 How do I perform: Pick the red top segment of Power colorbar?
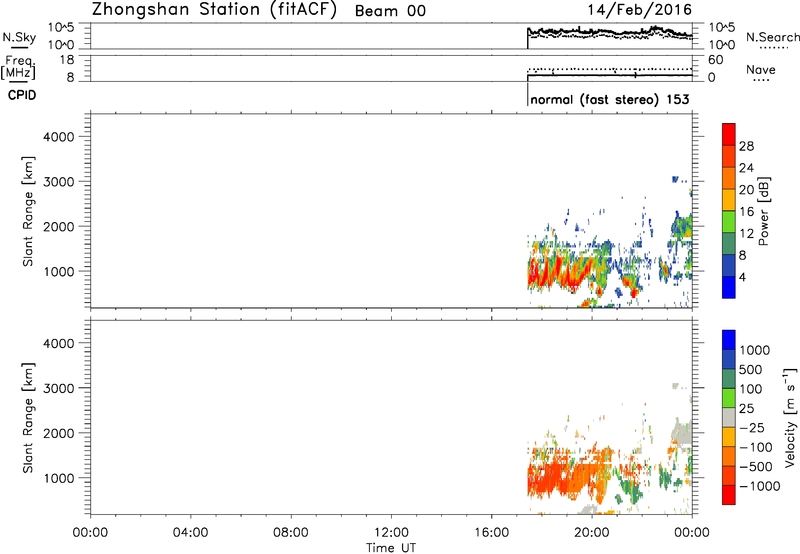pos(729,134)
